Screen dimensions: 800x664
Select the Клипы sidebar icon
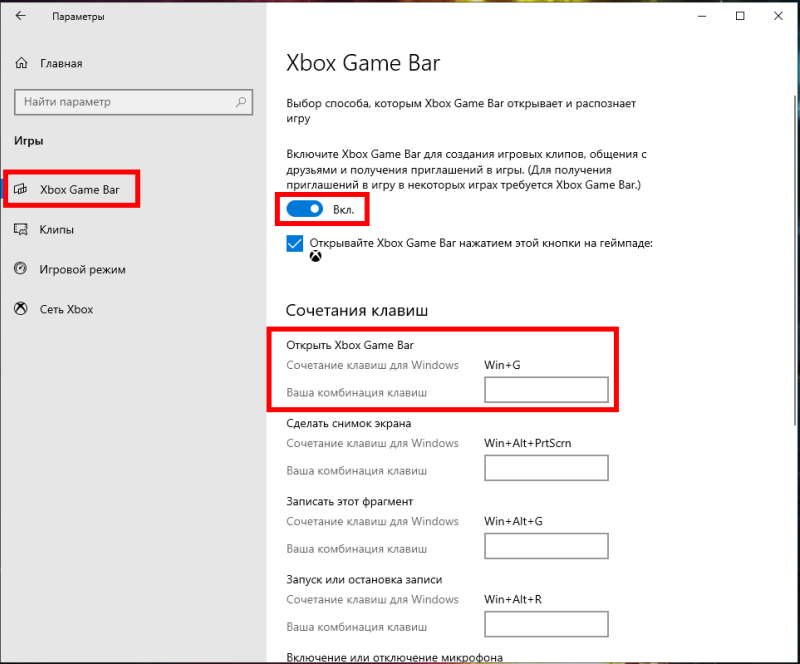point(20,229)
